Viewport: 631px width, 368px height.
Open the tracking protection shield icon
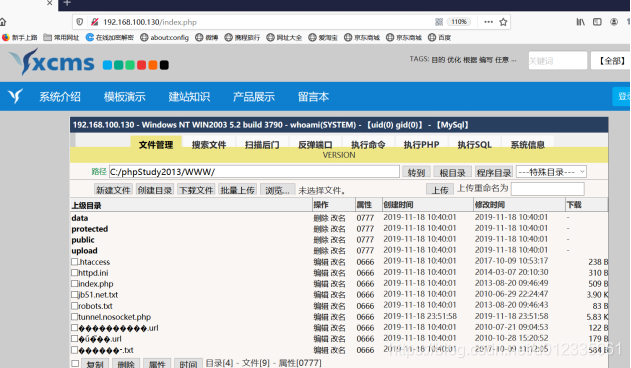(x=80, y=22)
